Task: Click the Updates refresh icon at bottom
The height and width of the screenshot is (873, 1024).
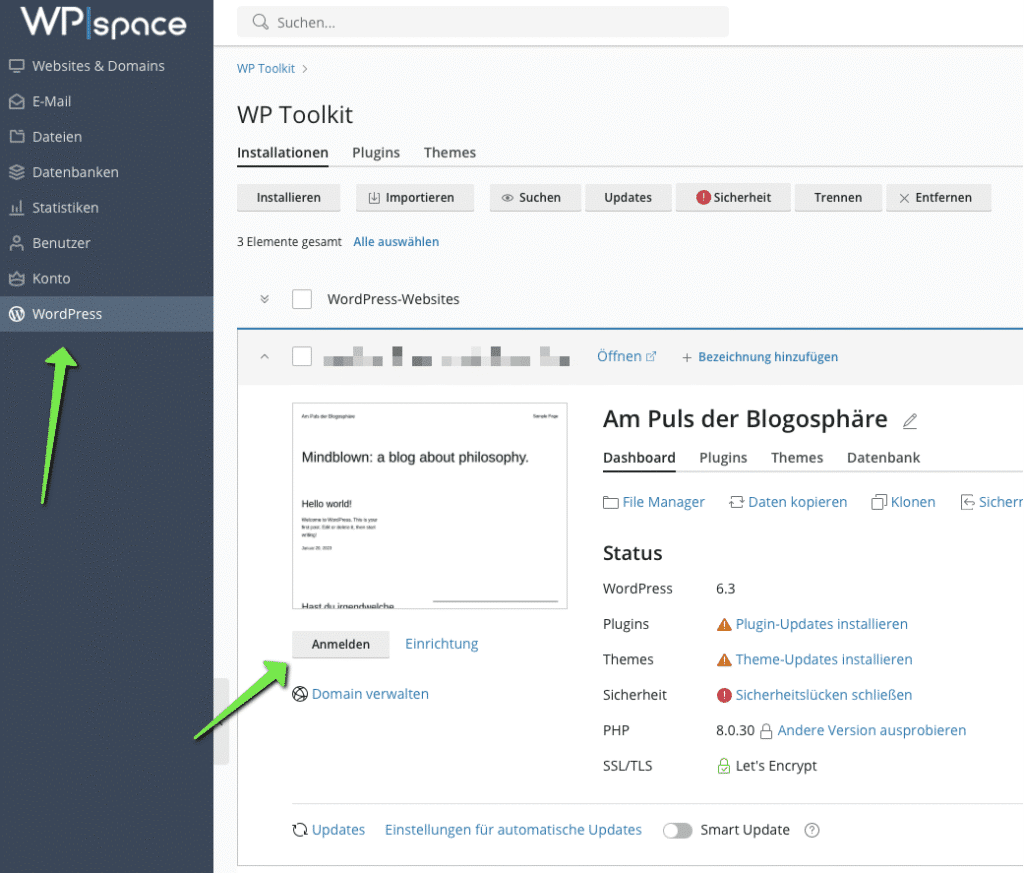Action: coord(300,830)
